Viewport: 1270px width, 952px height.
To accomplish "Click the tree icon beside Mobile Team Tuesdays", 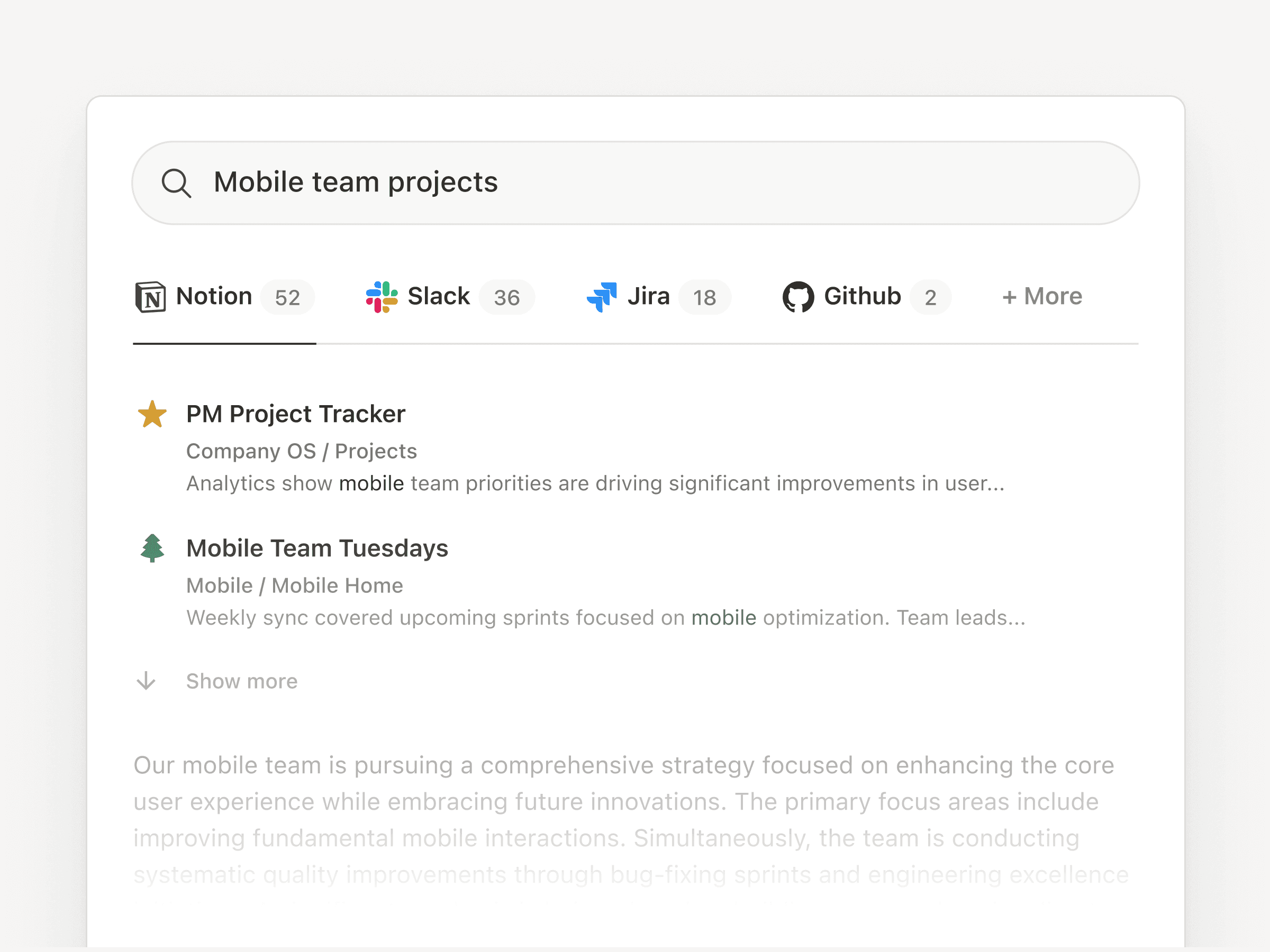I will click(x=151, y=548).
